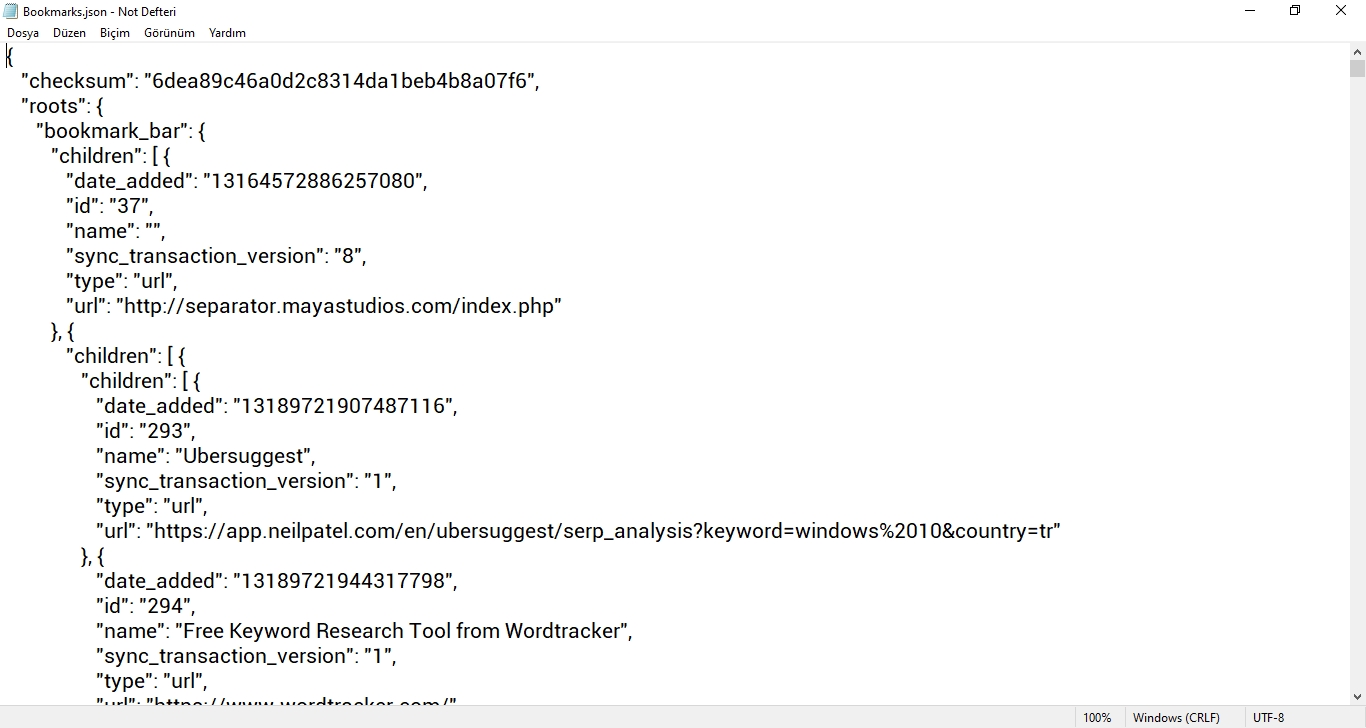Click the Windows (CRLF) status bar indicator
This screenshot has width=1366, height=728.
coord(1176,717)
